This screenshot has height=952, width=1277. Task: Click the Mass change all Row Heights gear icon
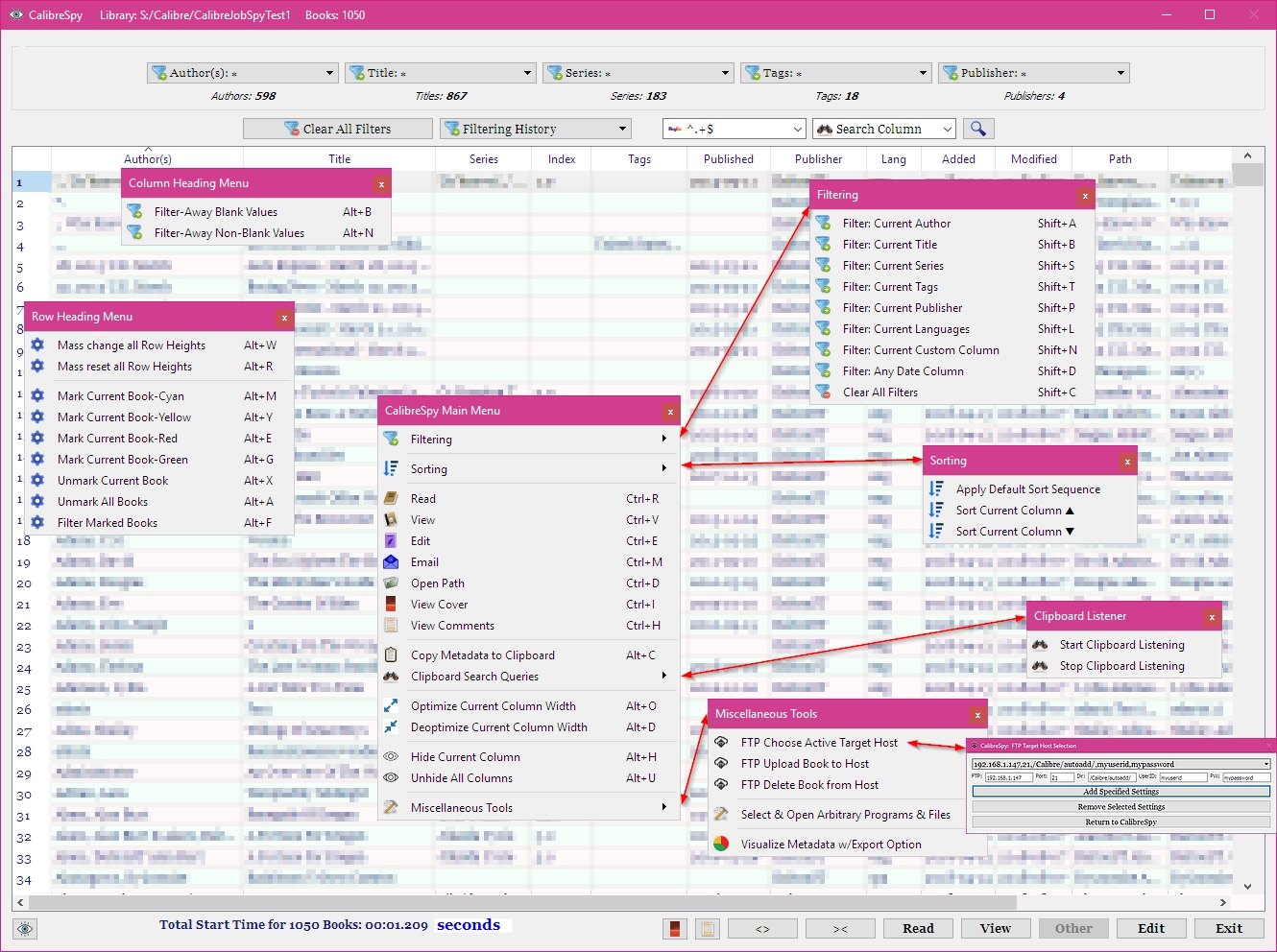click(x=37, y=345)
